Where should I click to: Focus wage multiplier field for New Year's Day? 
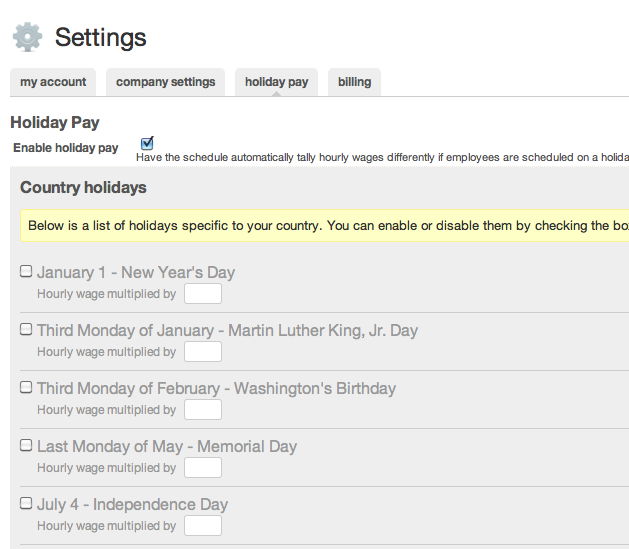(203, 294)
